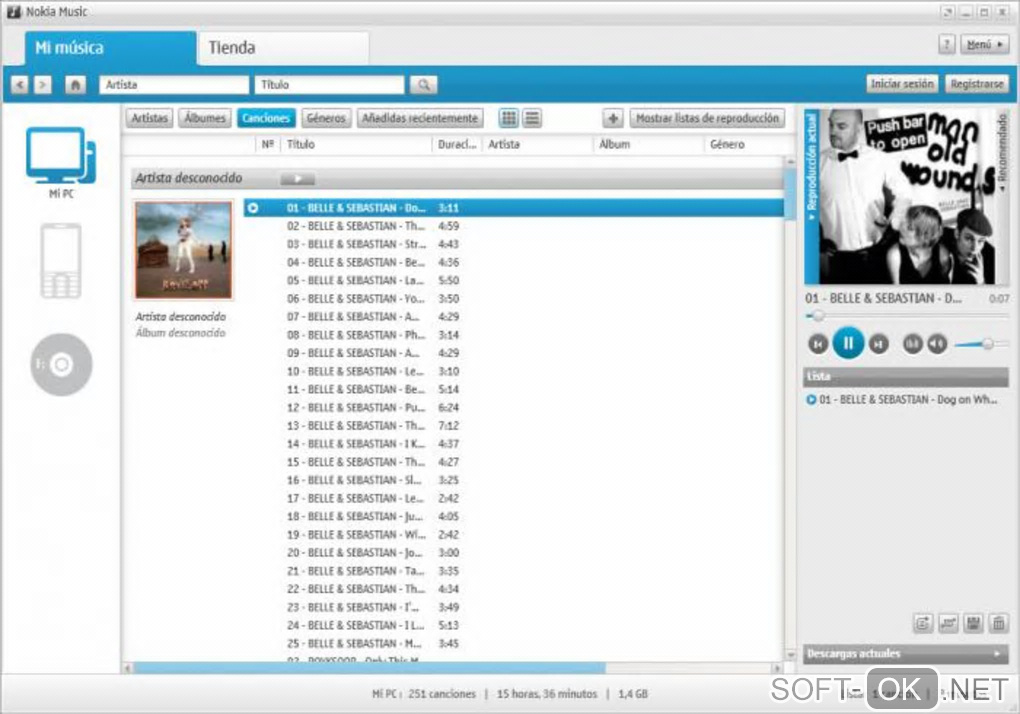Click Mostrar listas de reproducción button
This screenshot has width=1020, height=714.
pos(707,118)
